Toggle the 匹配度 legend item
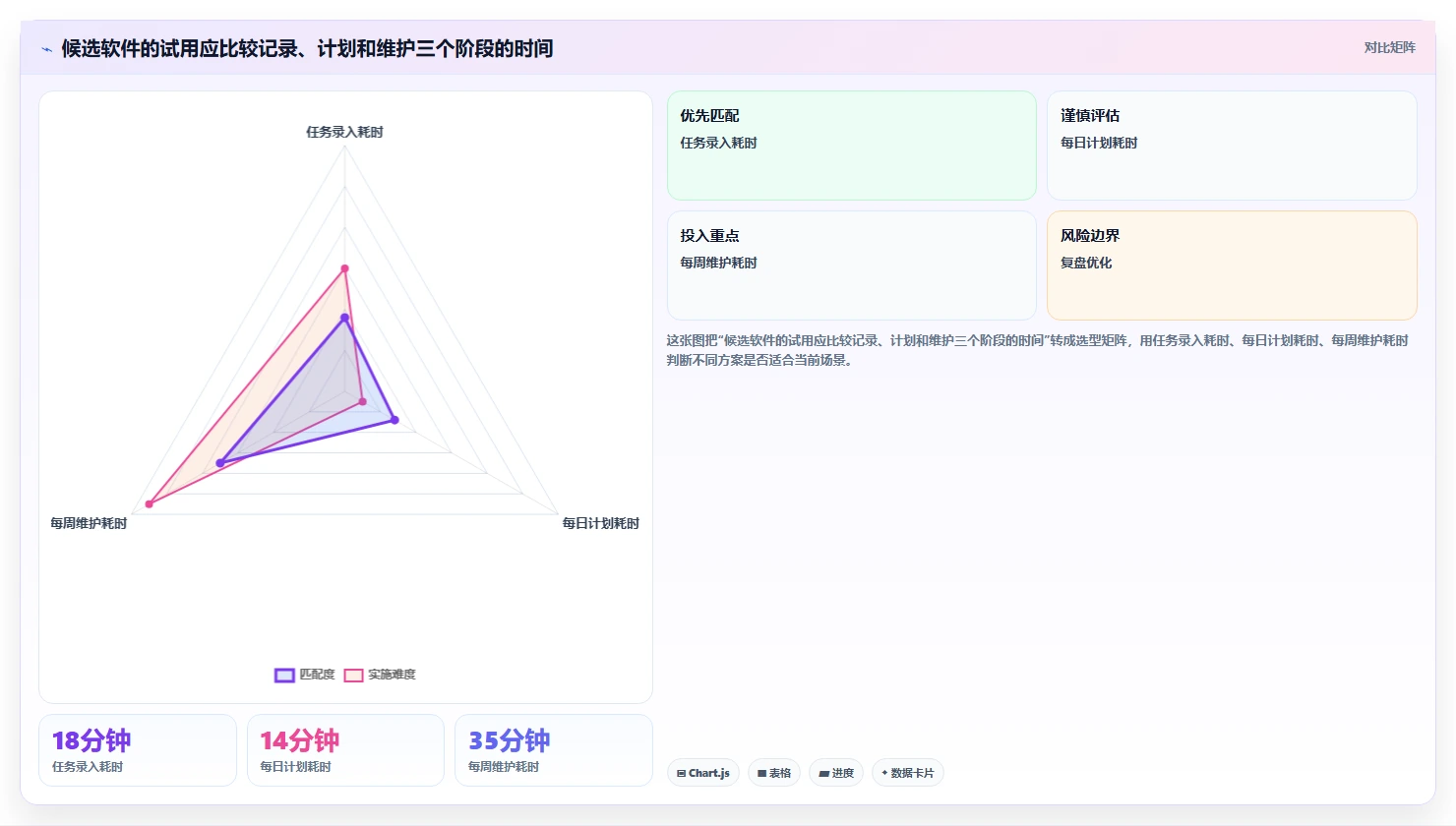 (x=305, y=675)
